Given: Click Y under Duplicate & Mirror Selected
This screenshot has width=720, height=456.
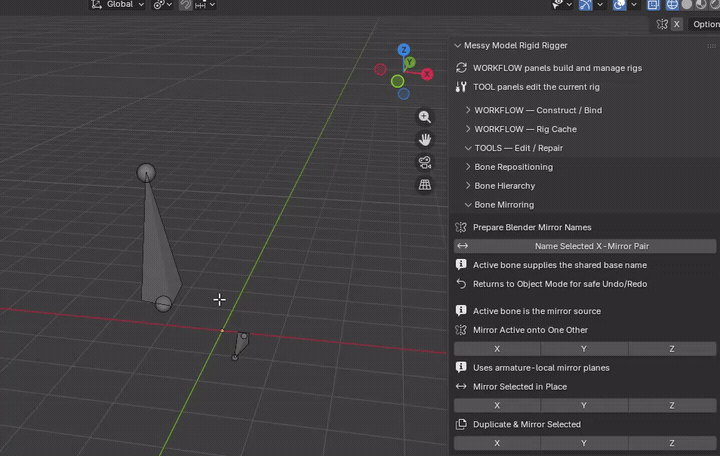Looking at the screenshot, I should 585,443.
